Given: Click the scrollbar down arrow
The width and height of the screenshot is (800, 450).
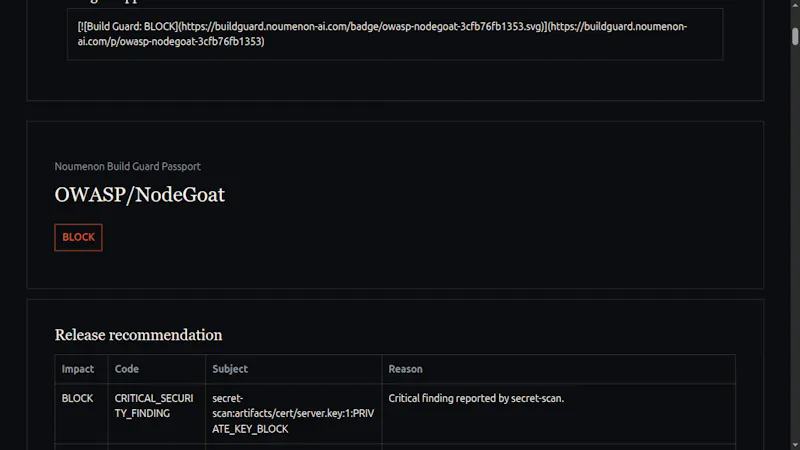Looking at the screenshot, I should (795, 445).
